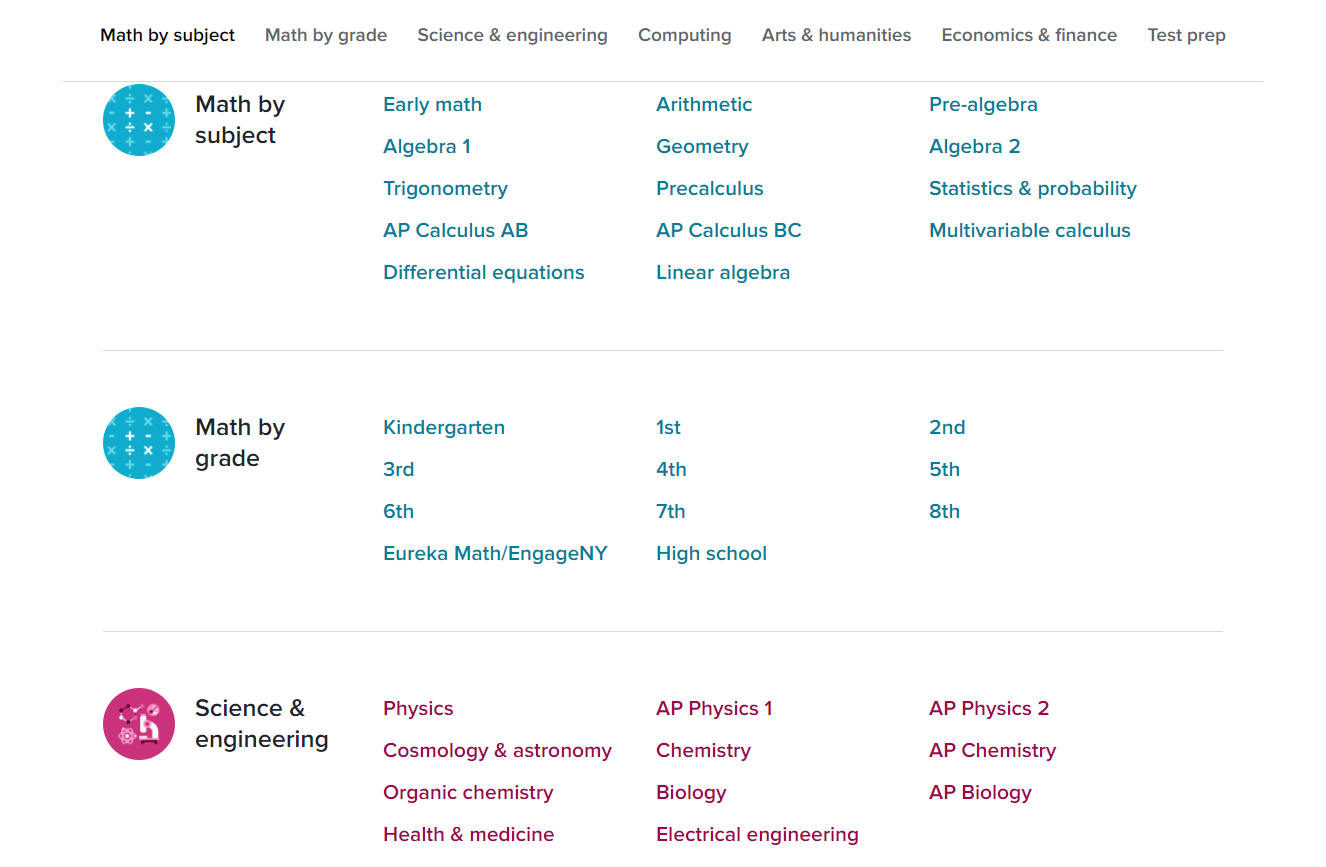Image resolution: width=1326 pixels, height=867 pixels.
Task: Click the Math by subject icon
Action: point(139,120)
